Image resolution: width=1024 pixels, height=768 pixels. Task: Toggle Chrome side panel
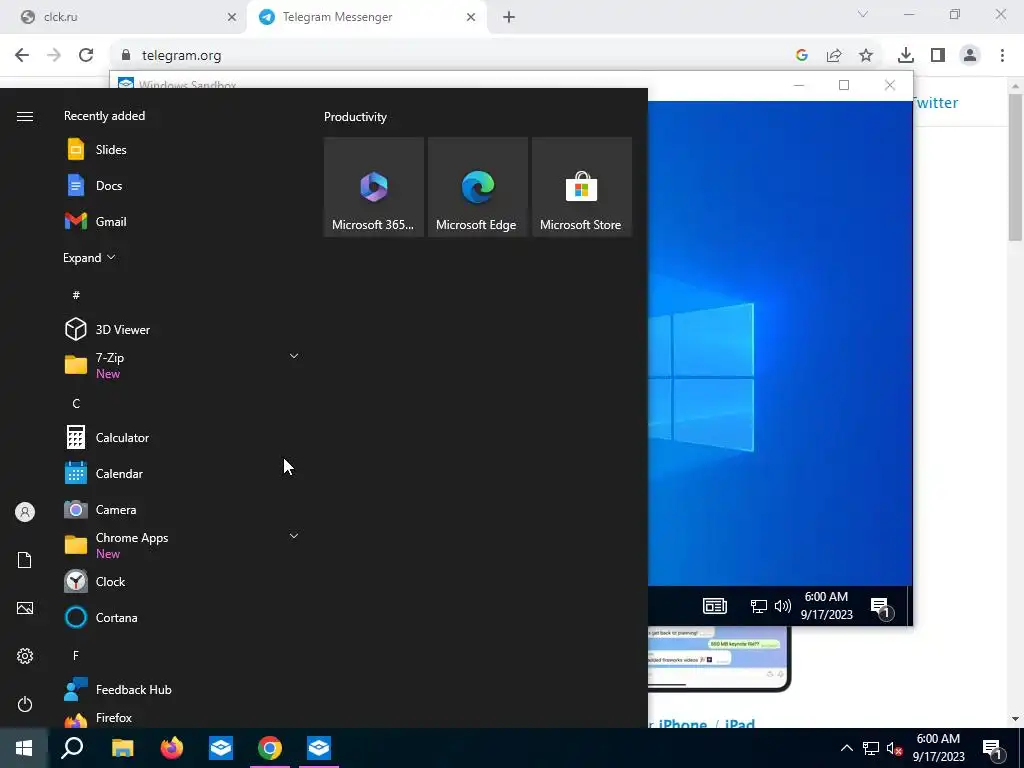[x=938, y=56]
